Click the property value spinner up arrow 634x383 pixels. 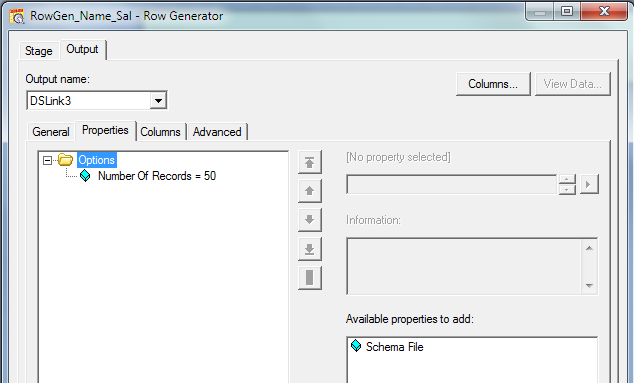(x=567, y=180)
